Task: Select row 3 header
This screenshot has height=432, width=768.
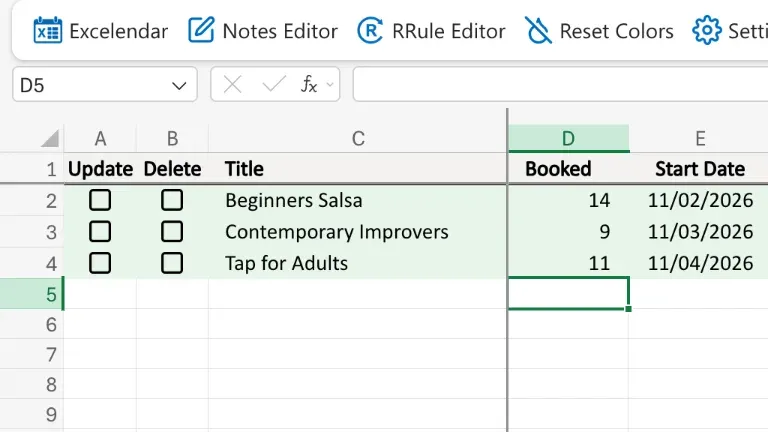Action: pos(32,232)
